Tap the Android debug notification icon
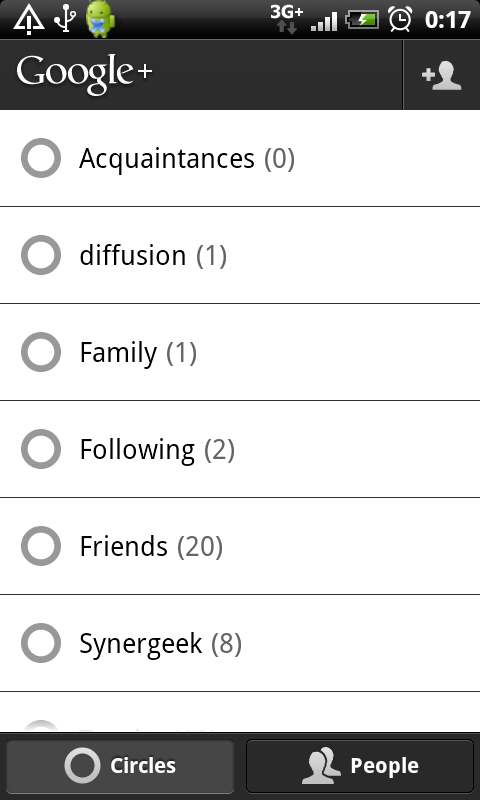480x800 pixels. 100,19
